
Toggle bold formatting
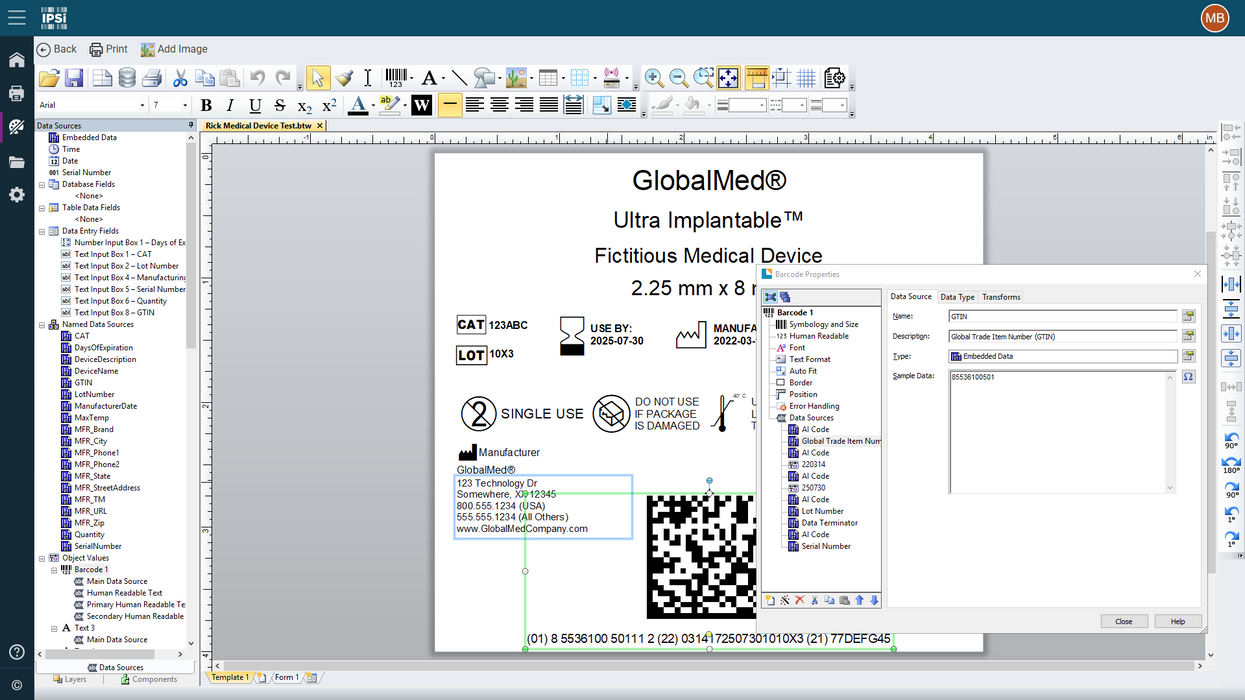(x=206, y=105)
